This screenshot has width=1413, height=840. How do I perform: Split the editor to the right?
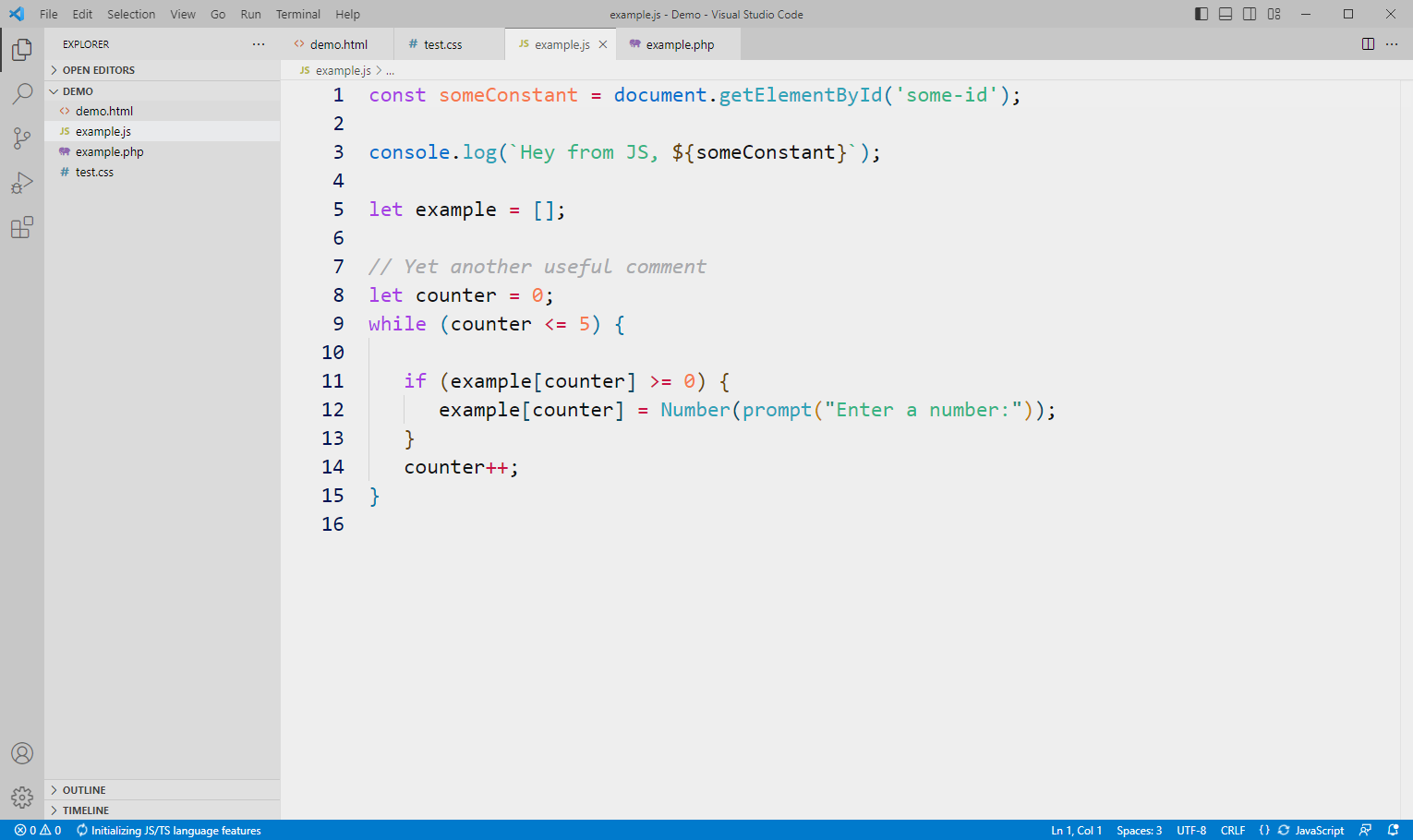click(x=1368, y=44)
